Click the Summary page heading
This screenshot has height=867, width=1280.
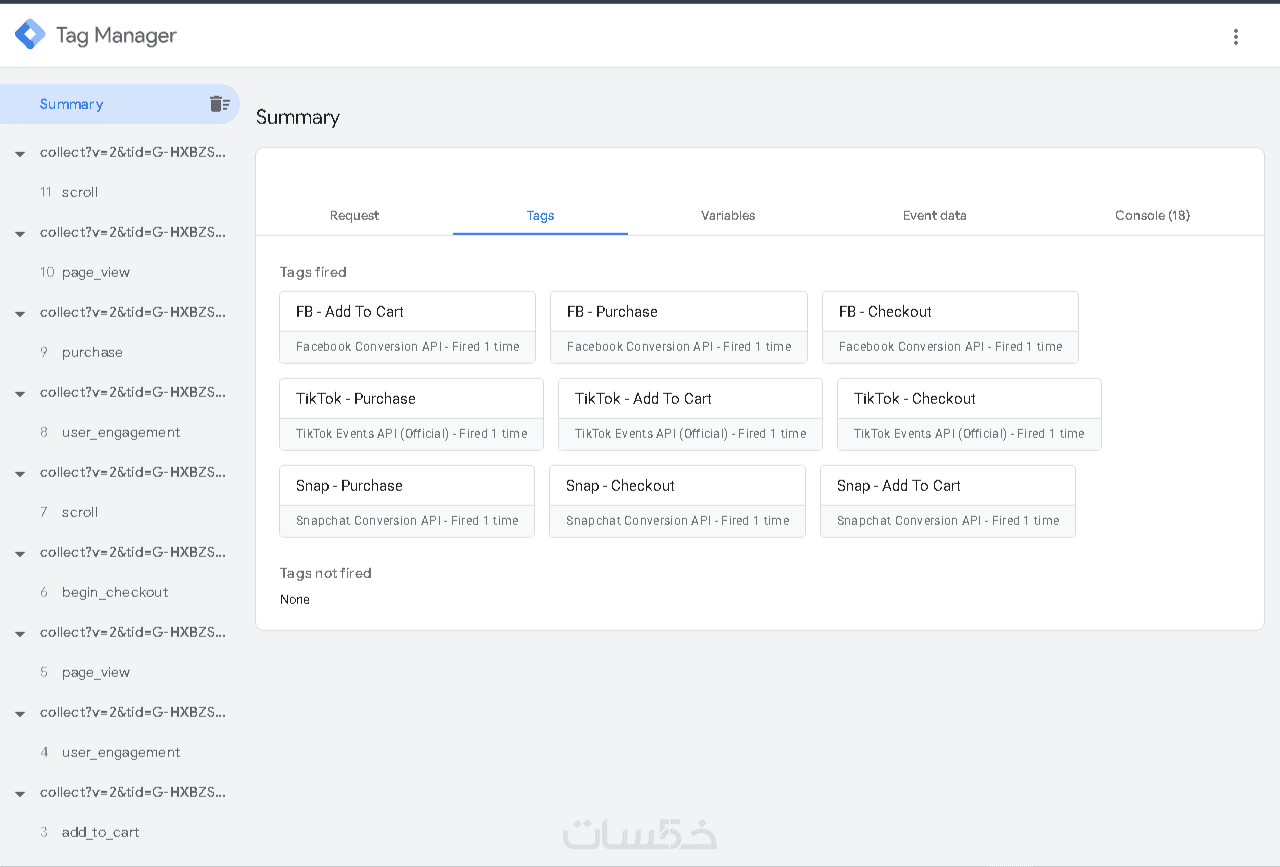click(298, 117)
